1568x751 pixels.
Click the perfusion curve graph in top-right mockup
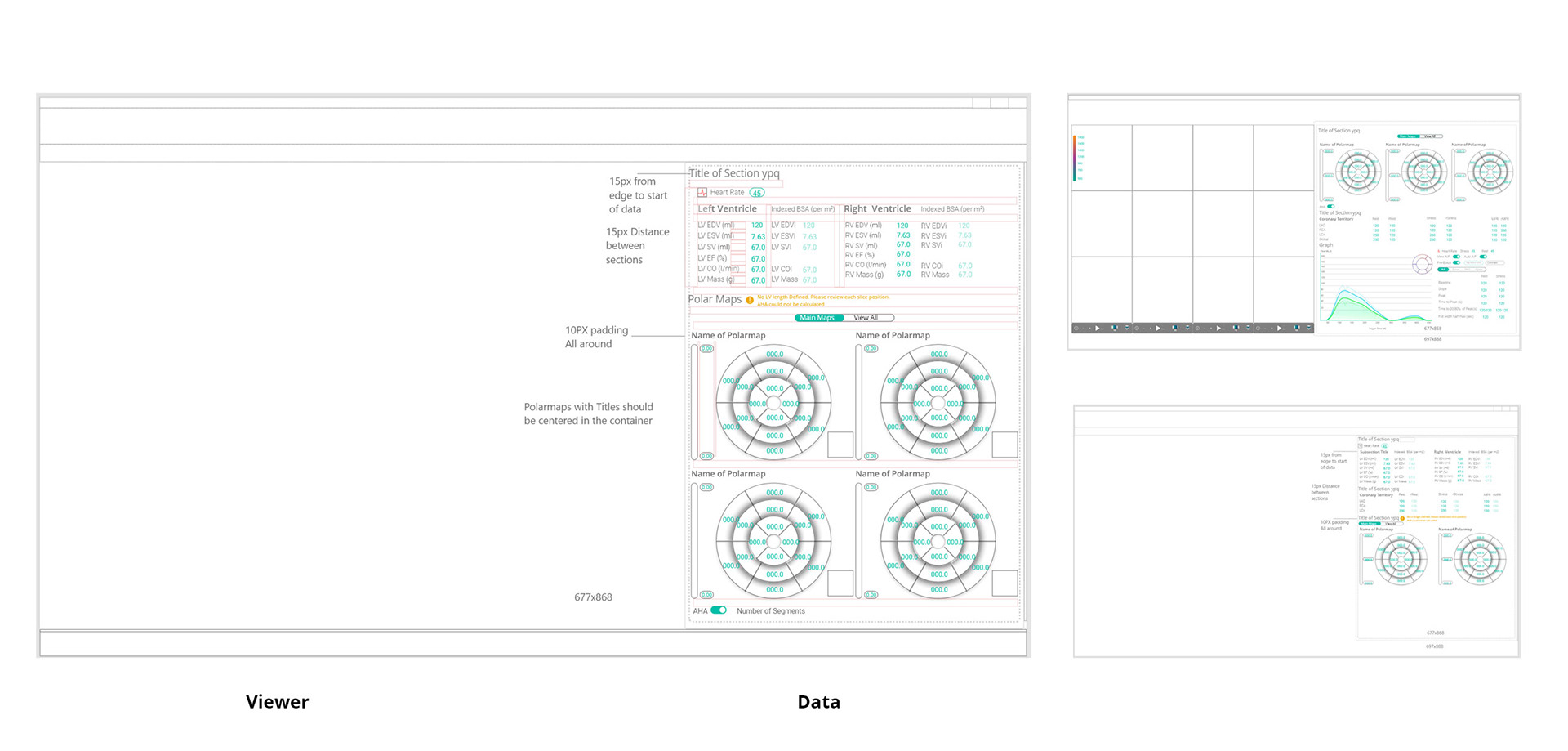(x=1376, y=288)
